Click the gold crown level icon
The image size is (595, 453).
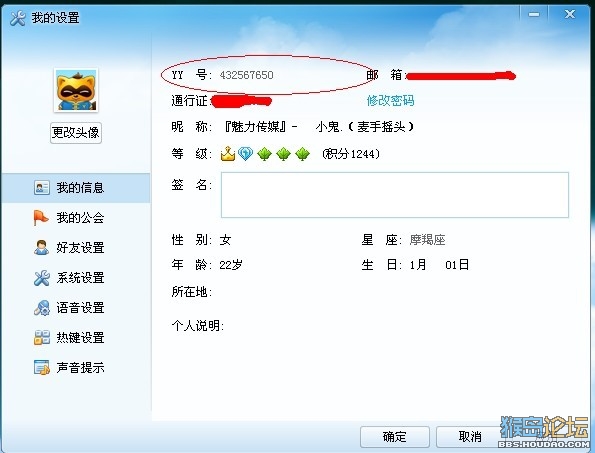pyautogui.click(x=228, y=154)
